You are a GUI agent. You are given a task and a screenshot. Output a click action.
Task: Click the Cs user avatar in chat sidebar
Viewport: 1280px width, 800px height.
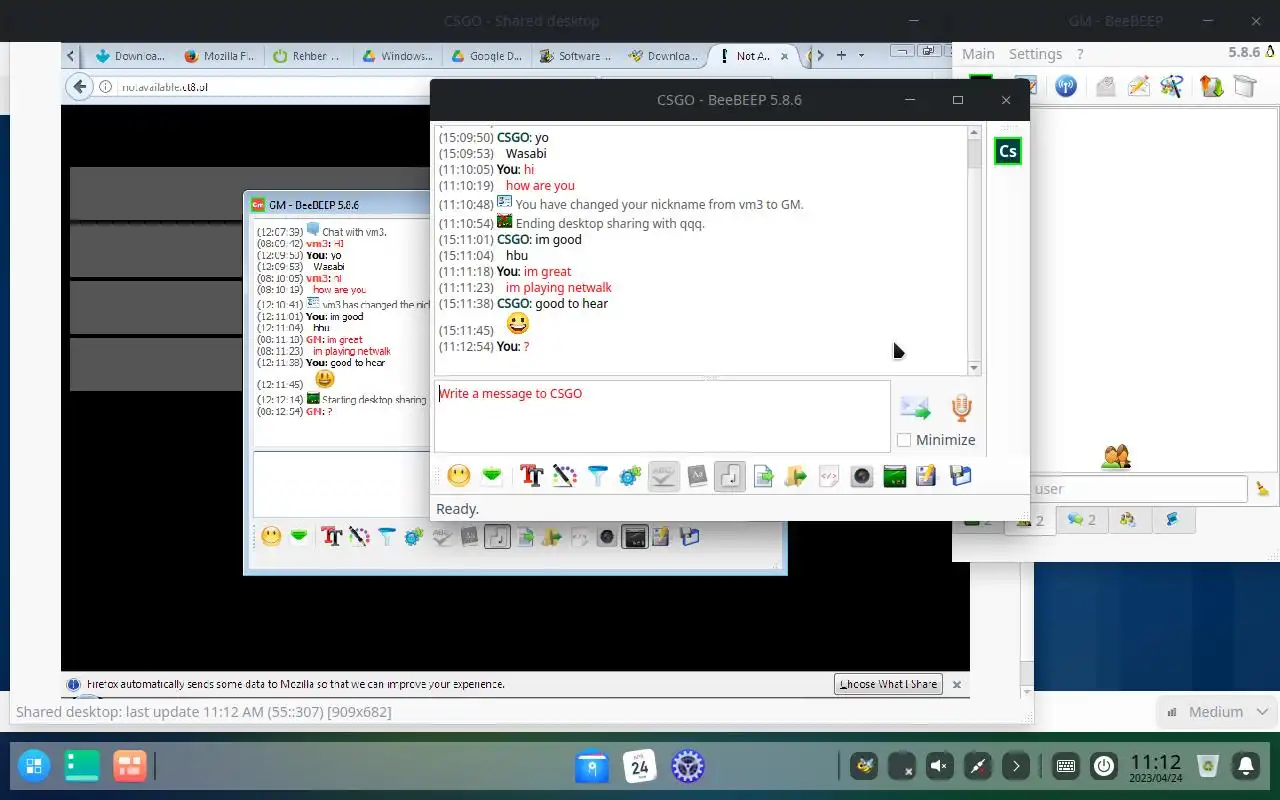(1008, 151)
